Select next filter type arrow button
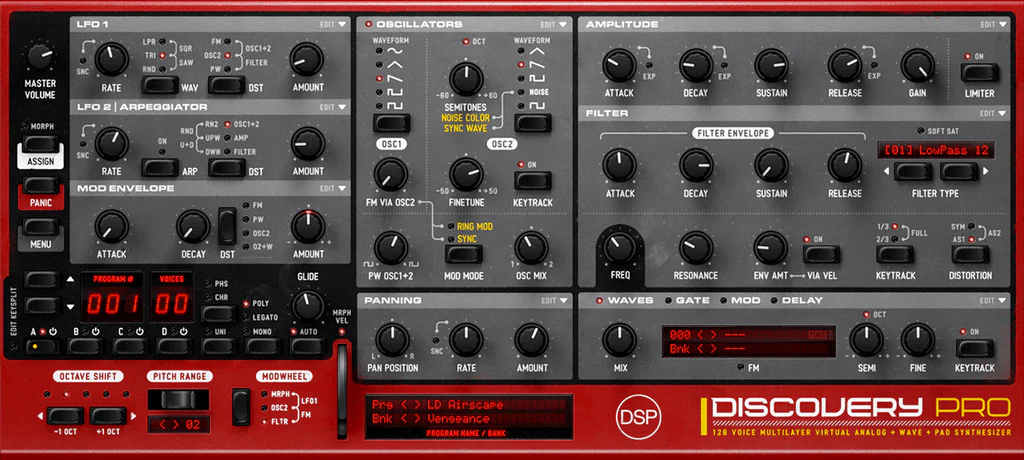1024x460 pixels. [x=959, y=172]
